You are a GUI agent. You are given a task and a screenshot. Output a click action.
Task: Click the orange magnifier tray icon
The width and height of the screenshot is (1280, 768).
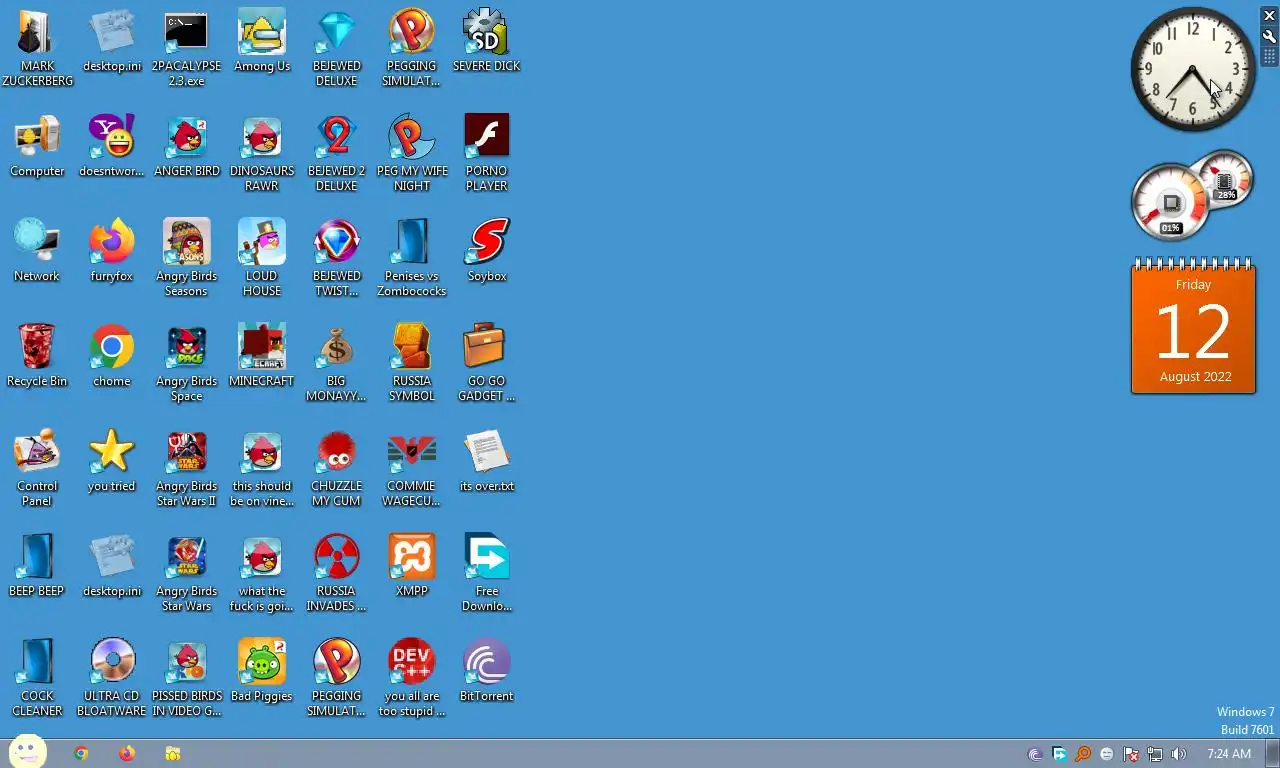point(1083,754)
